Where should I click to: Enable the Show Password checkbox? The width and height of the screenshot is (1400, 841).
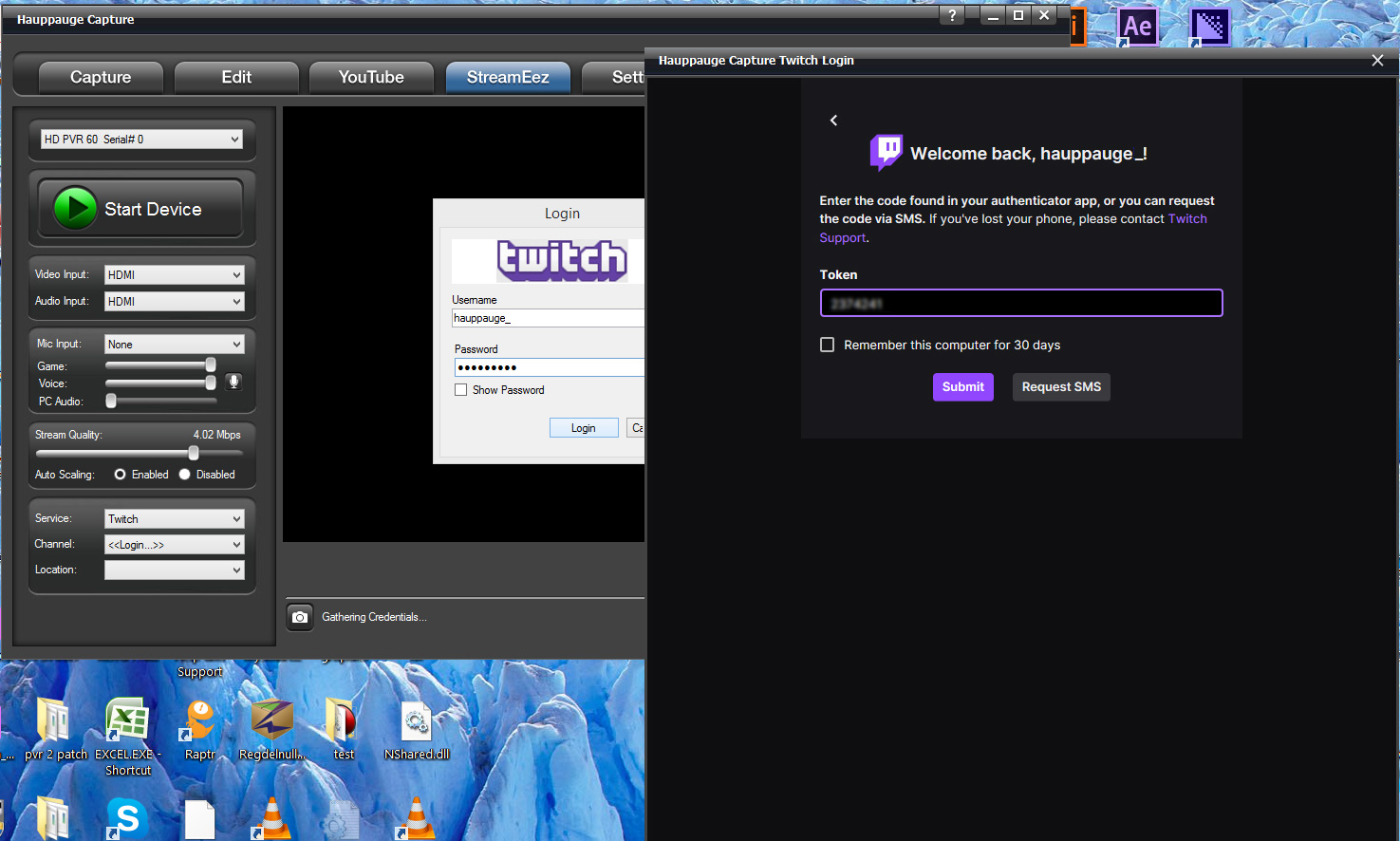click(x=461, y=390)
